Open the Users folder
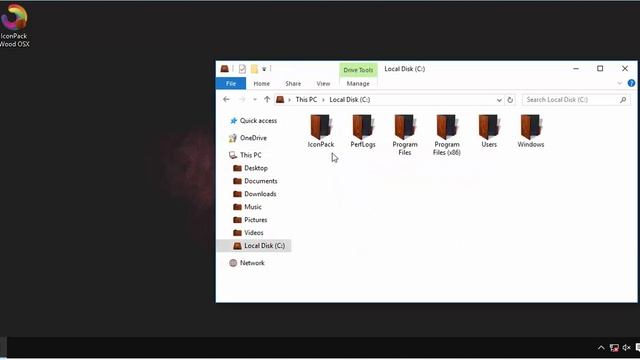Screen dimensions: 640x360 [x=489, y=131]
